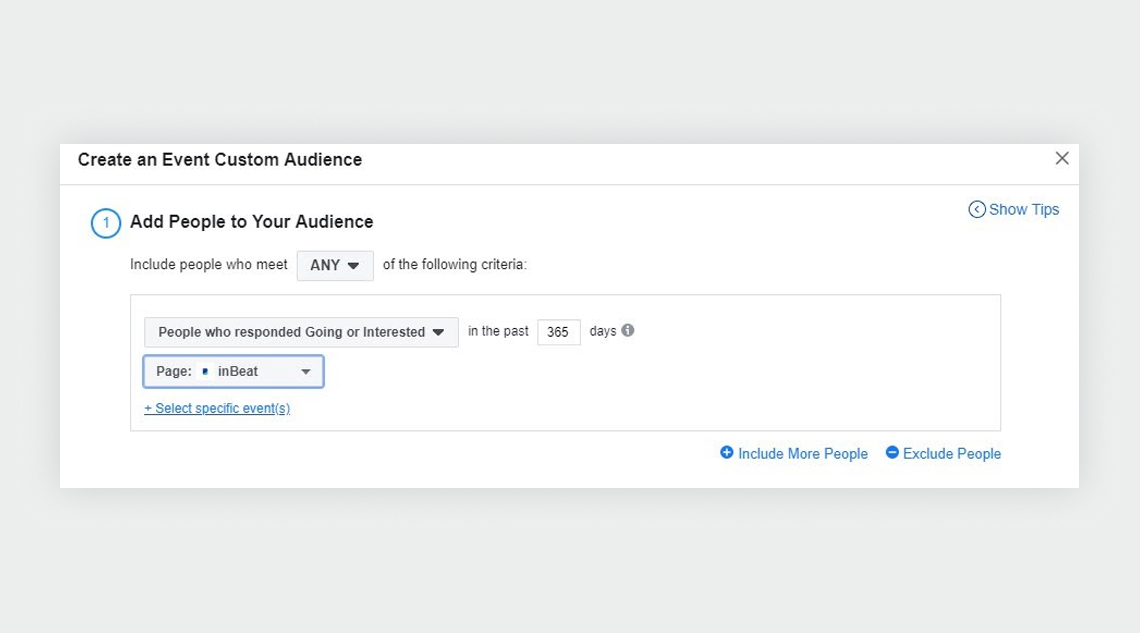Click the plus icon for Include More People
1140x633 pixels.
(726, 453)
